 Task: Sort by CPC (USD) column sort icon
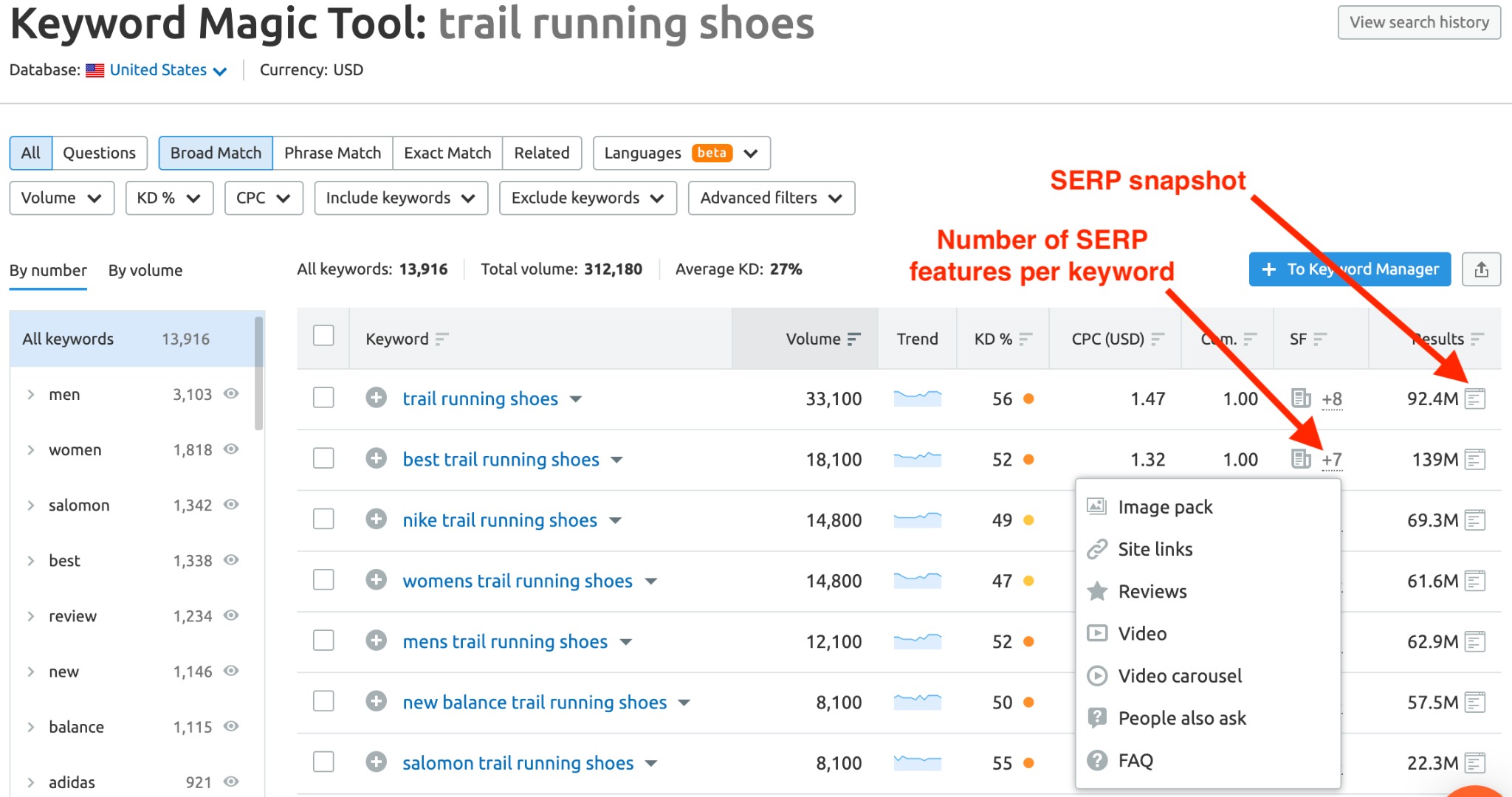click(x=1158, y=339)
